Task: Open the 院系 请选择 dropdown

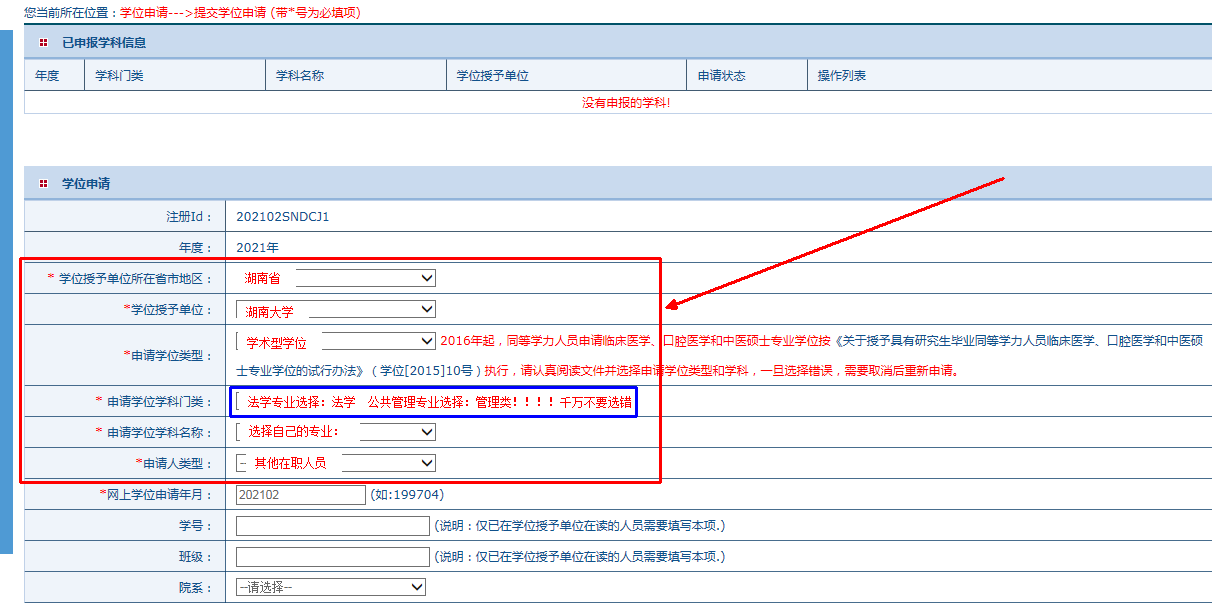Action: (331, 587)
